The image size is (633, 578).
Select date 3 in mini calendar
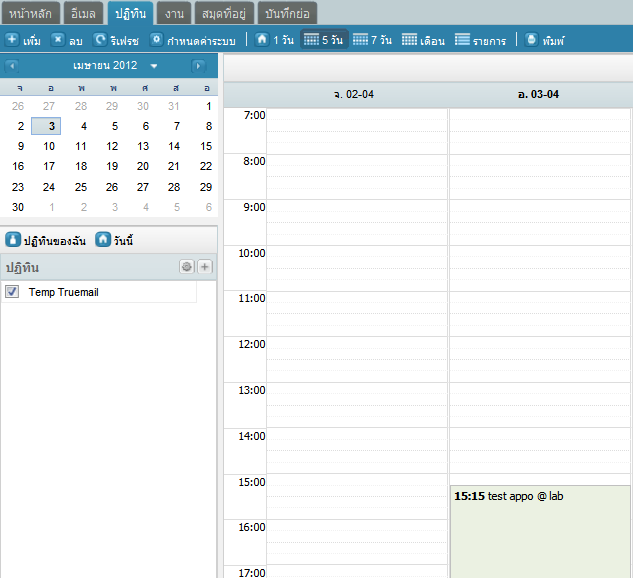[x=46, y=126]
